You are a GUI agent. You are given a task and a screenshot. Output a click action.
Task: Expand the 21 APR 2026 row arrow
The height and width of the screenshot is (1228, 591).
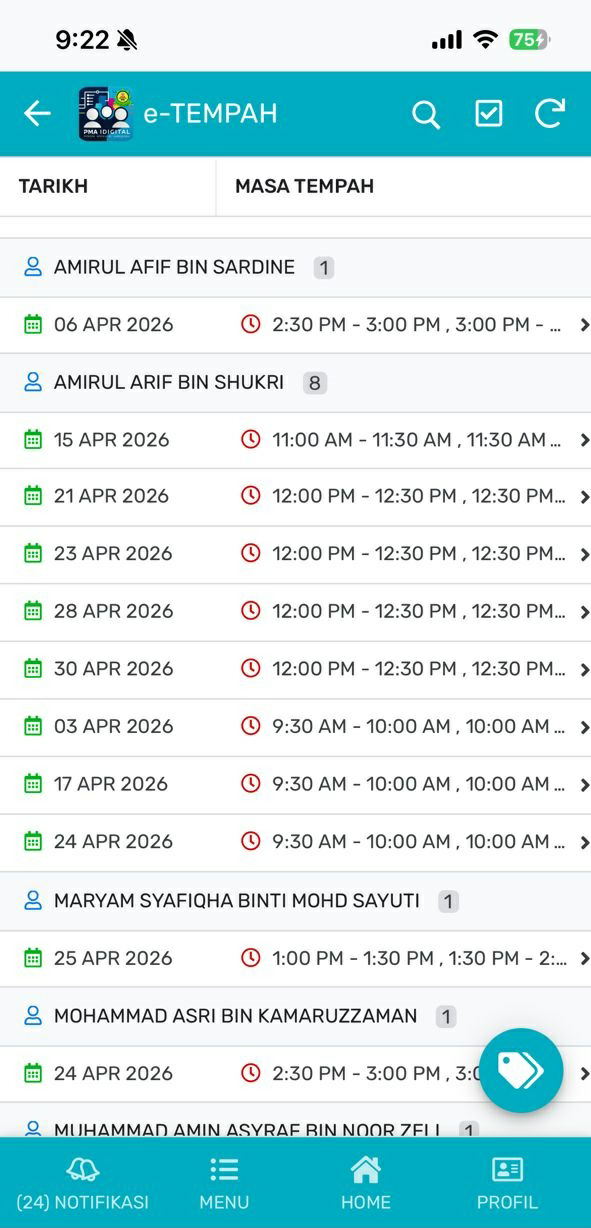pyautogui.click(x=584, y=497)
